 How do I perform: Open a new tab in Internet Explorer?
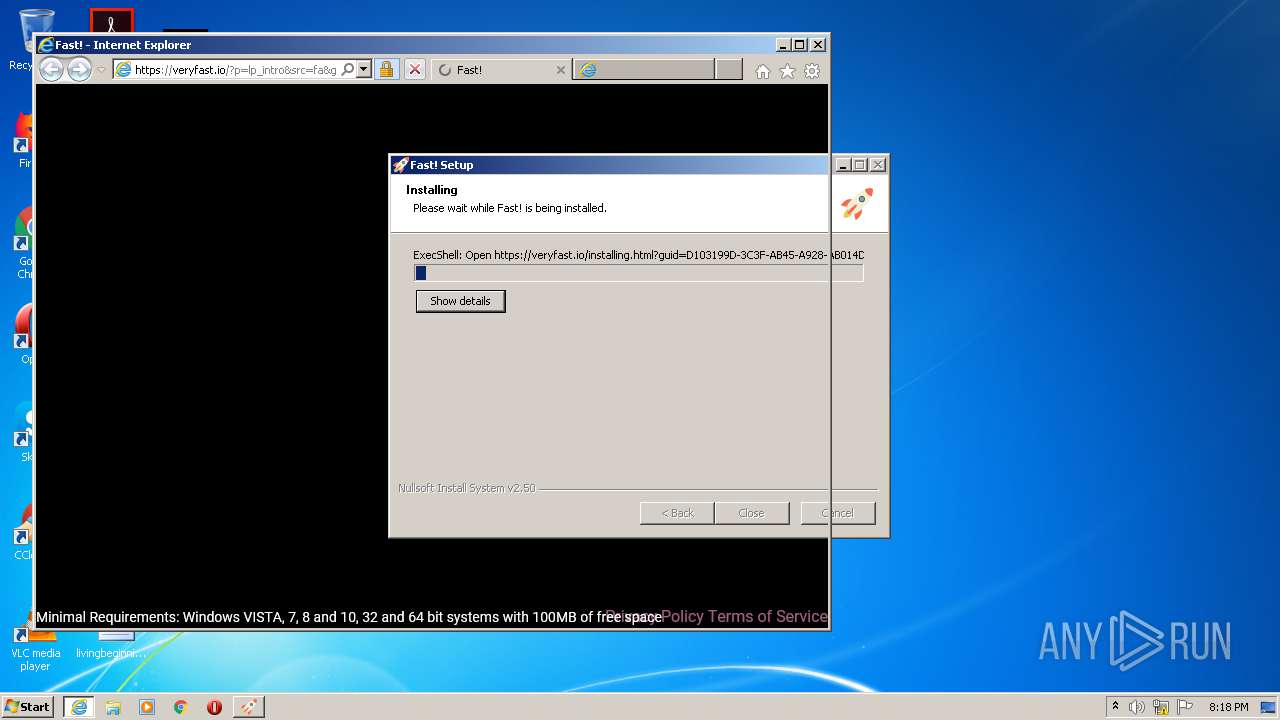(x=729, y=69)
